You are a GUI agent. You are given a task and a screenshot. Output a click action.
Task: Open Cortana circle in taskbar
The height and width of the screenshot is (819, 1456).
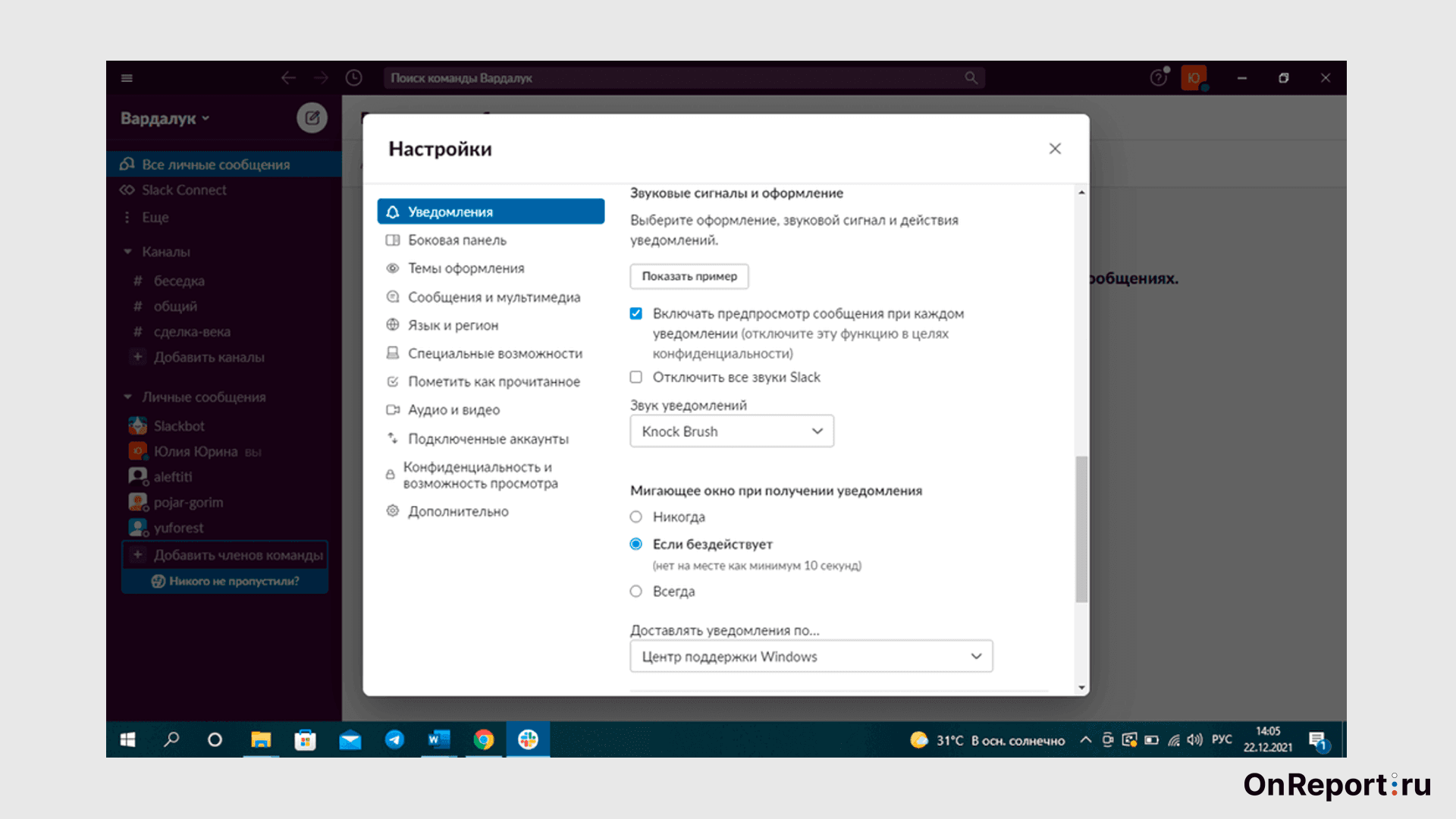pyautogui.click(x=215, y=739)
